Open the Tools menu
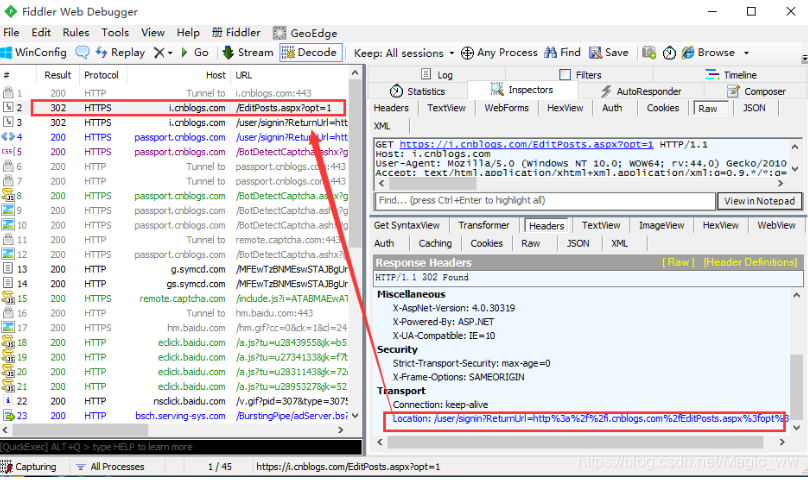Screen dimensions: 808x480 (115, 32)
